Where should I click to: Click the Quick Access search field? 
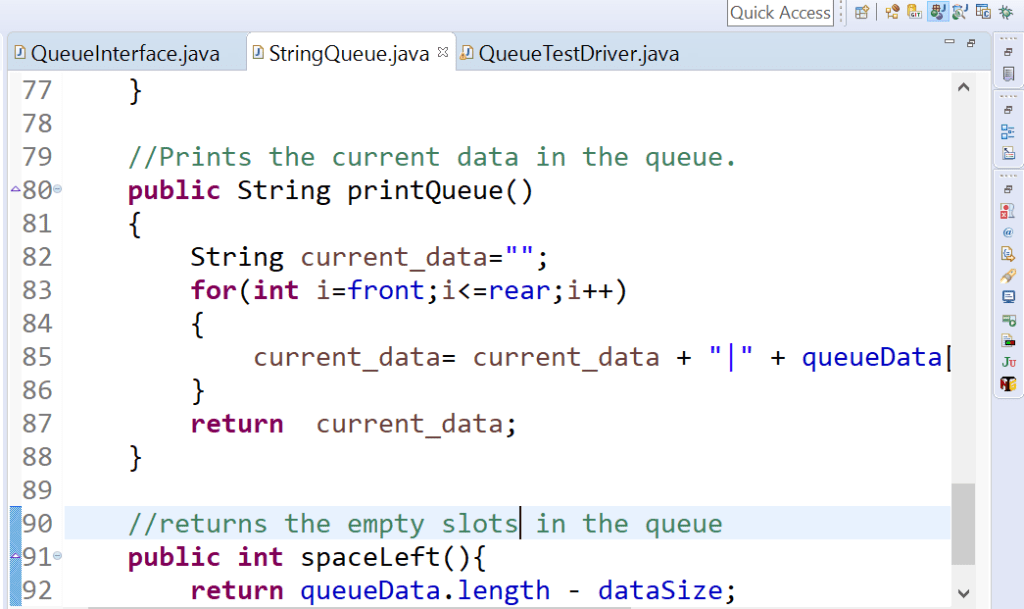pos(780,13)
